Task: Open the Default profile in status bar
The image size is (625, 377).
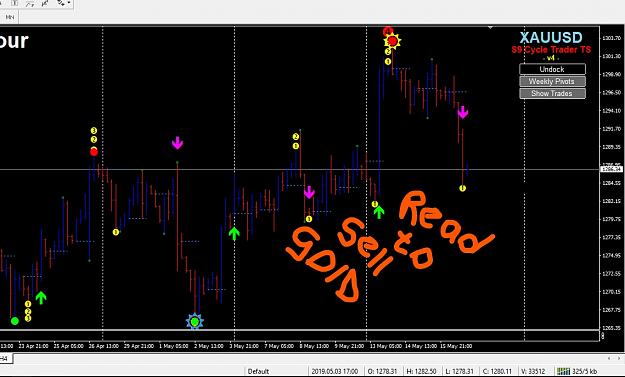Action: tap(258, 371)
